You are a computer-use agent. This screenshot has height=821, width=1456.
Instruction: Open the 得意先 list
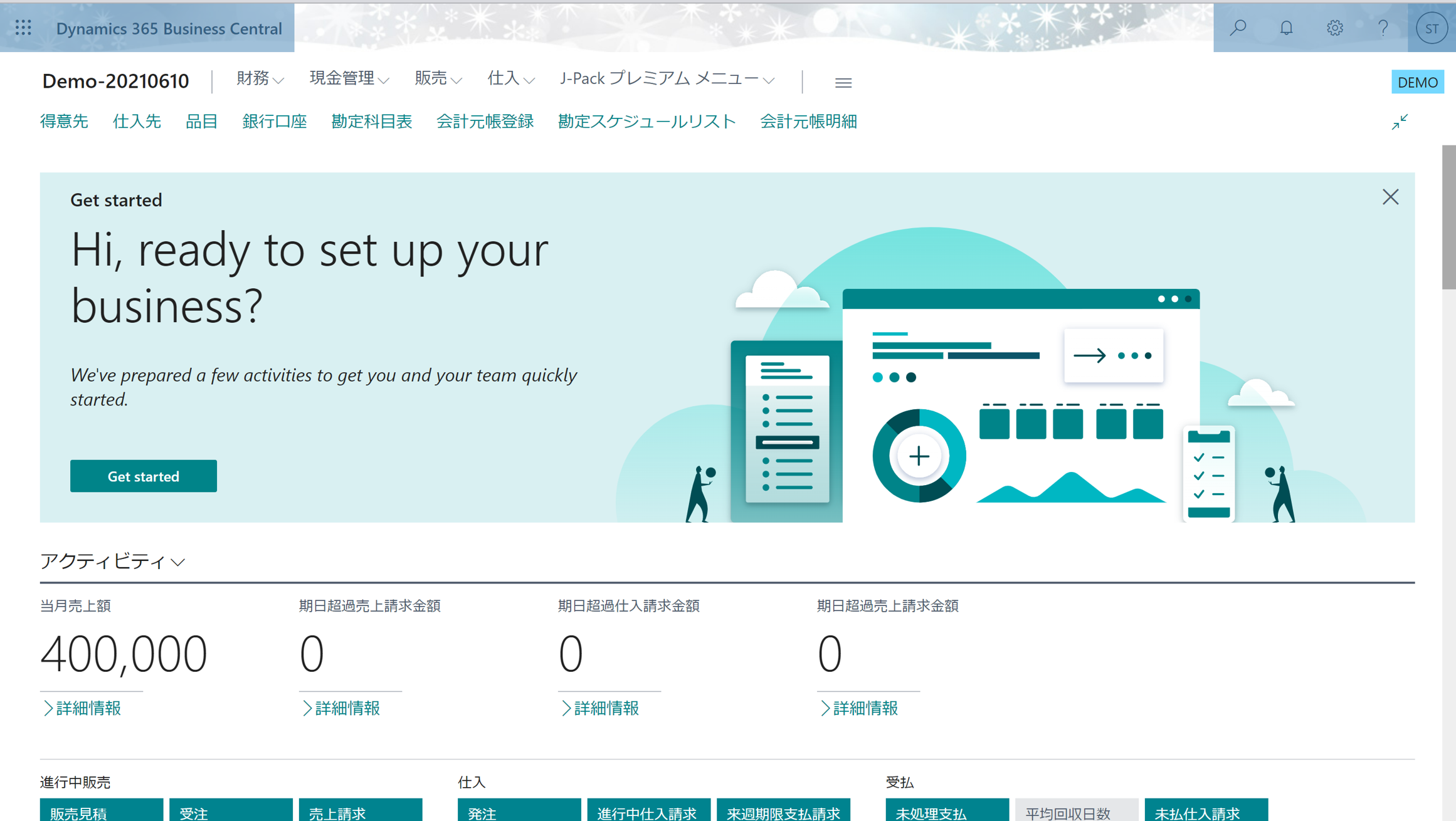[64, 122]
